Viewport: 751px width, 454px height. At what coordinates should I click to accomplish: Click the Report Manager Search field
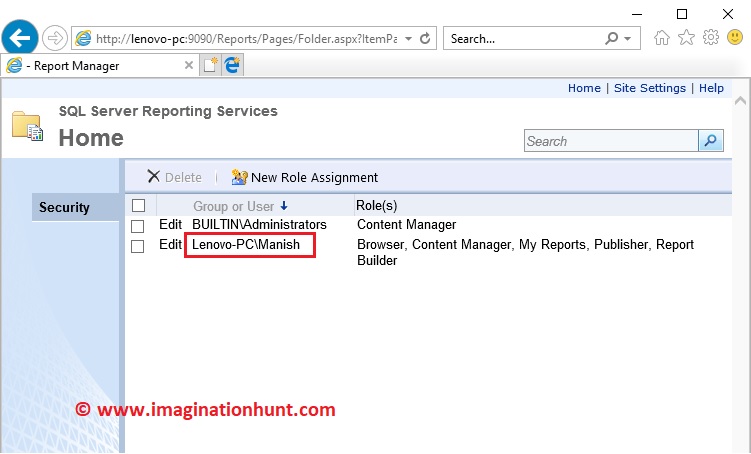pyautogui.click(x=611, y=141)
